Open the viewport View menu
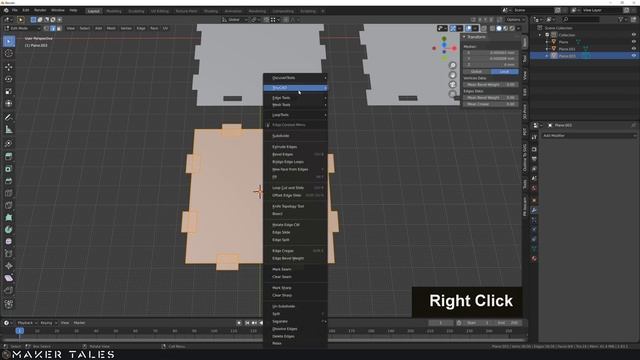Viewport: 640px width, 360px height. pyautogui.click(x=71, y=29)
